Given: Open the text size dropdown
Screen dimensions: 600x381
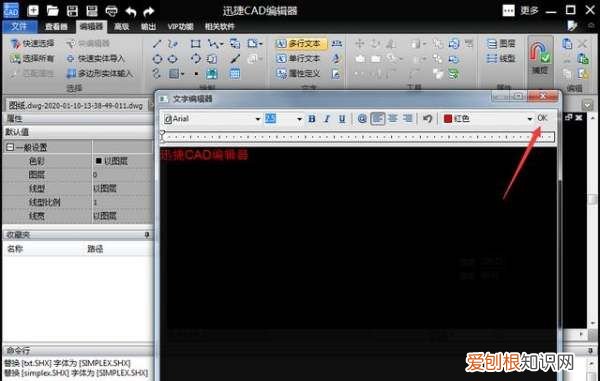Looking at the screenshot, I should click(299, 119).
